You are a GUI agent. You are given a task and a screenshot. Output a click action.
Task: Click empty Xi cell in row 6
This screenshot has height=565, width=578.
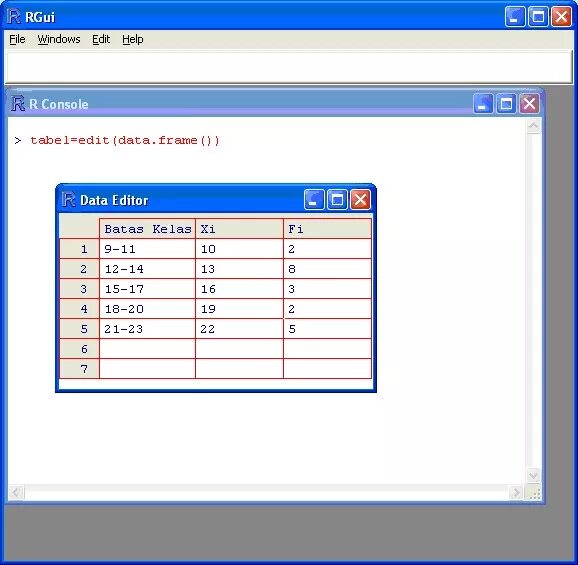240,349
